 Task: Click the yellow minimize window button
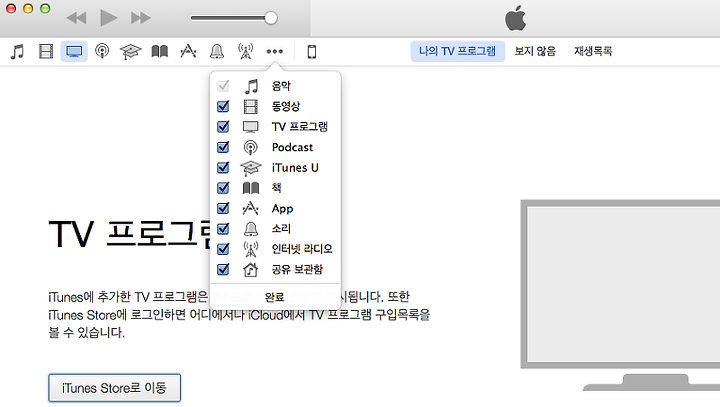pos(28,8)
